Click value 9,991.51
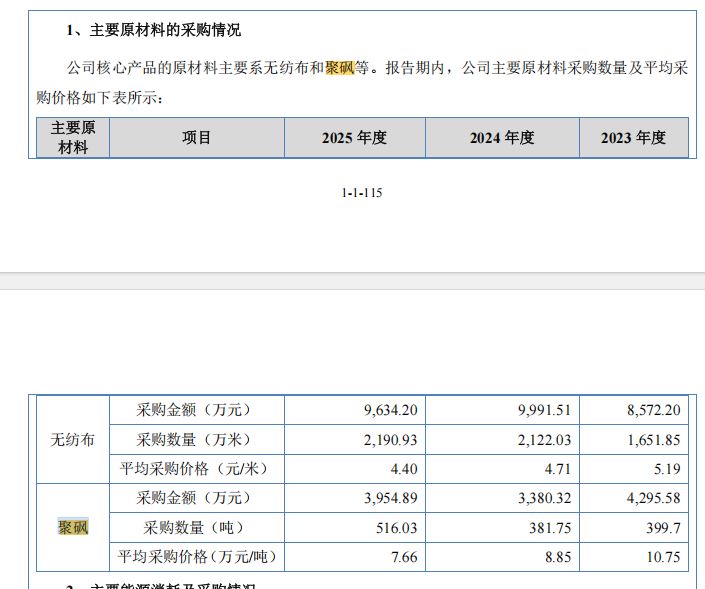The width and height of the screenshot is (705, 589). (x=544, y=410)
